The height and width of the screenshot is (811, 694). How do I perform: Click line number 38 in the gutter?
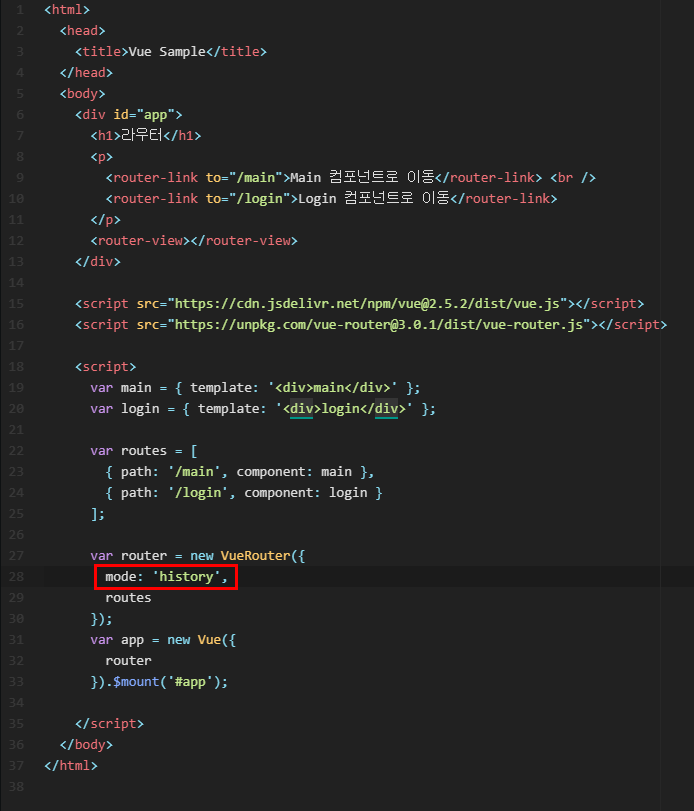point(16,787)
